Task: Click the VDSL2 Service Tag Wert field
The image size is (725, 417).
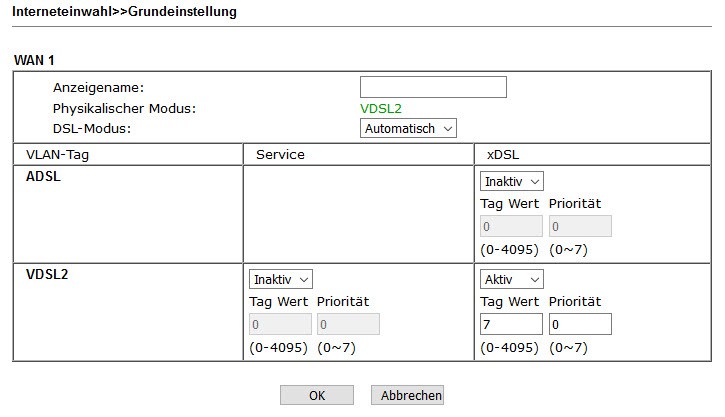Action: (x=280, y=325)
